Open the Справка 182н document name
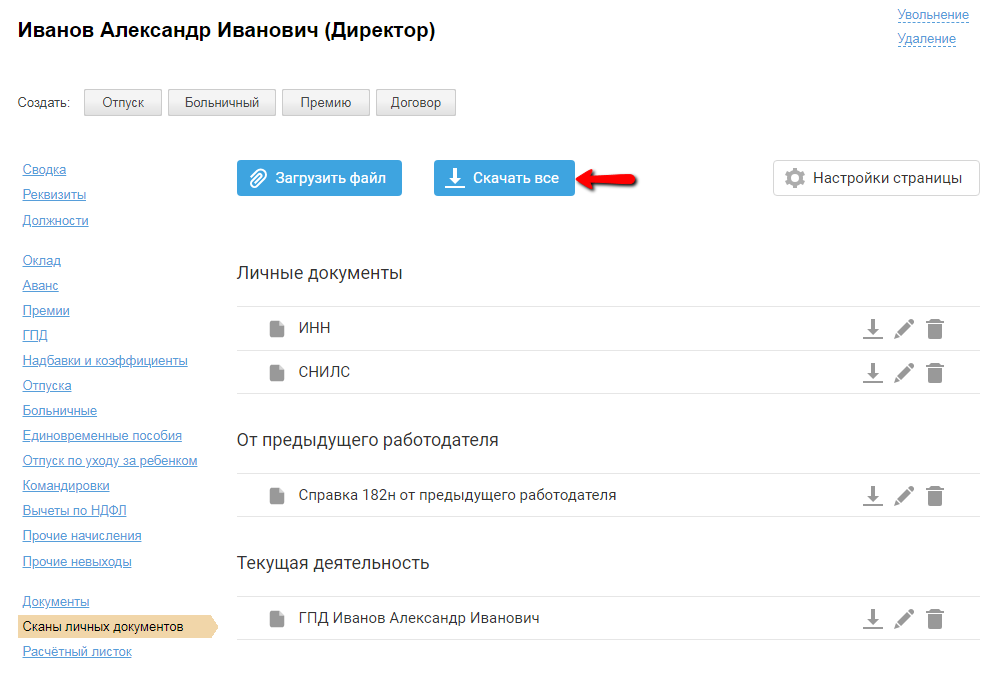 [x=457, y=495]
